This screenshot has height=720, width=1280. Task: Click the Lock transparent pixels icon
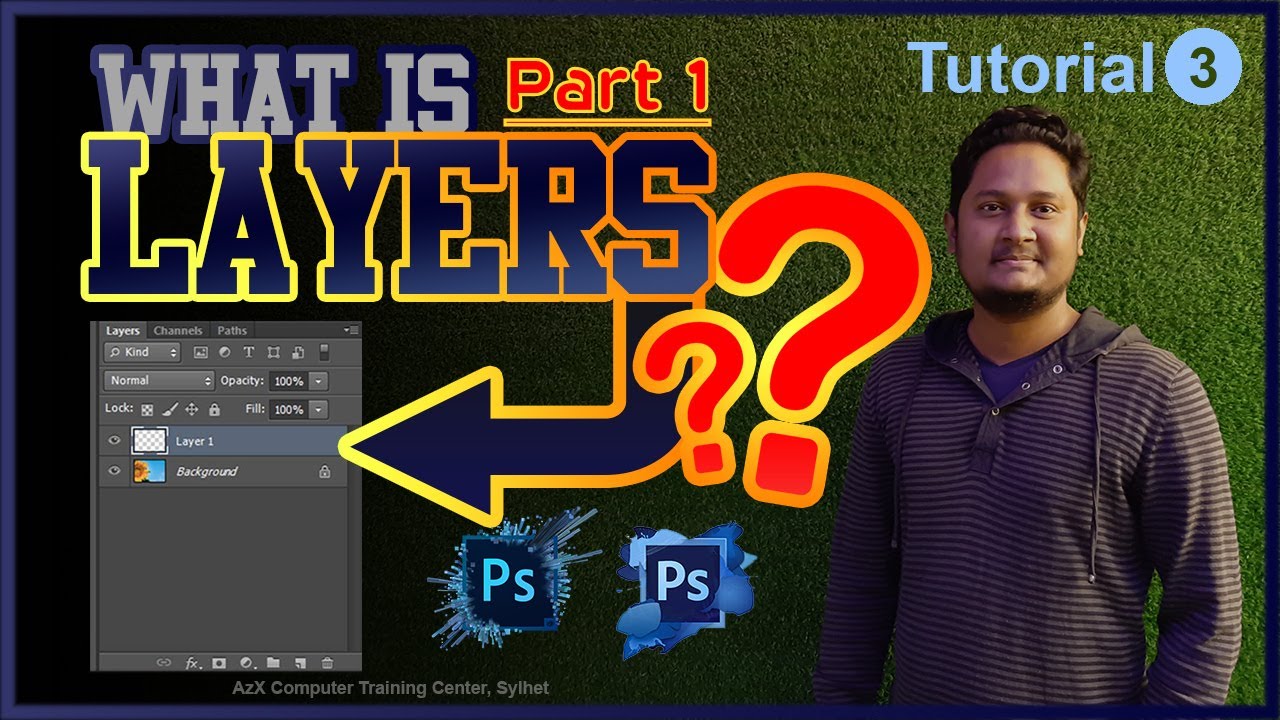[147, 410]
